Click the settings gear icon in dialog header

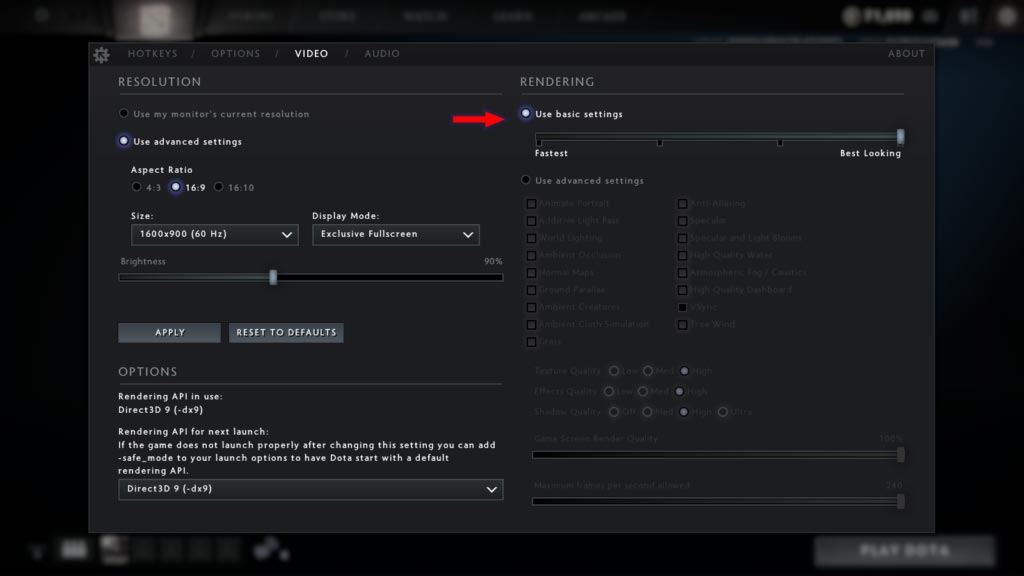pos(101,55)
